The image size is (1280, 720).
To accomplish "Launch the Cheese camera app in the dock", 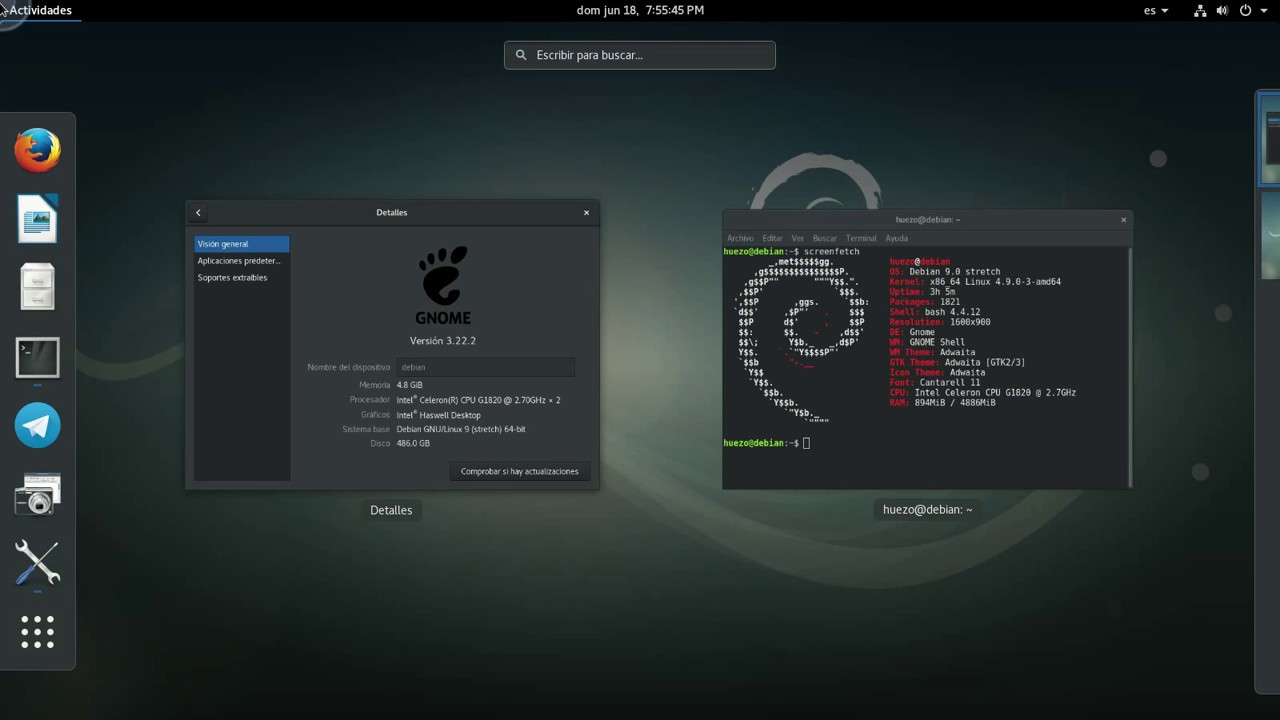I will click(x=37, y=493).
